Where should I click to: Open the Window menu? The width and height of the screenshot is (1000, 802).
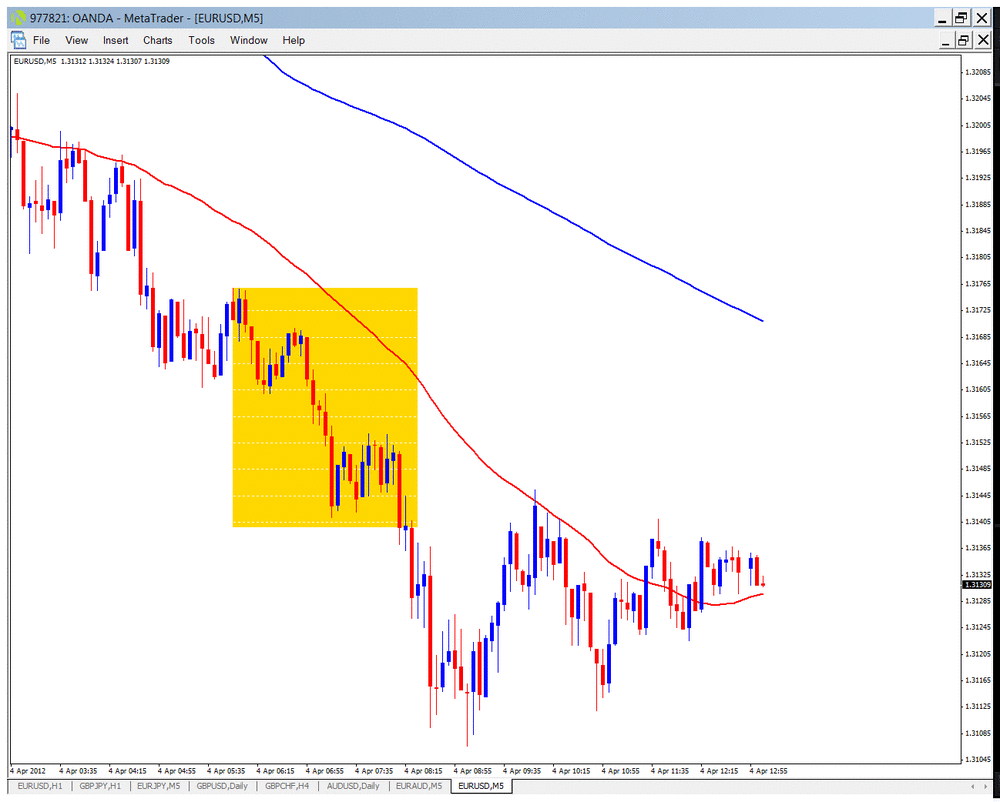coord(249,40)
